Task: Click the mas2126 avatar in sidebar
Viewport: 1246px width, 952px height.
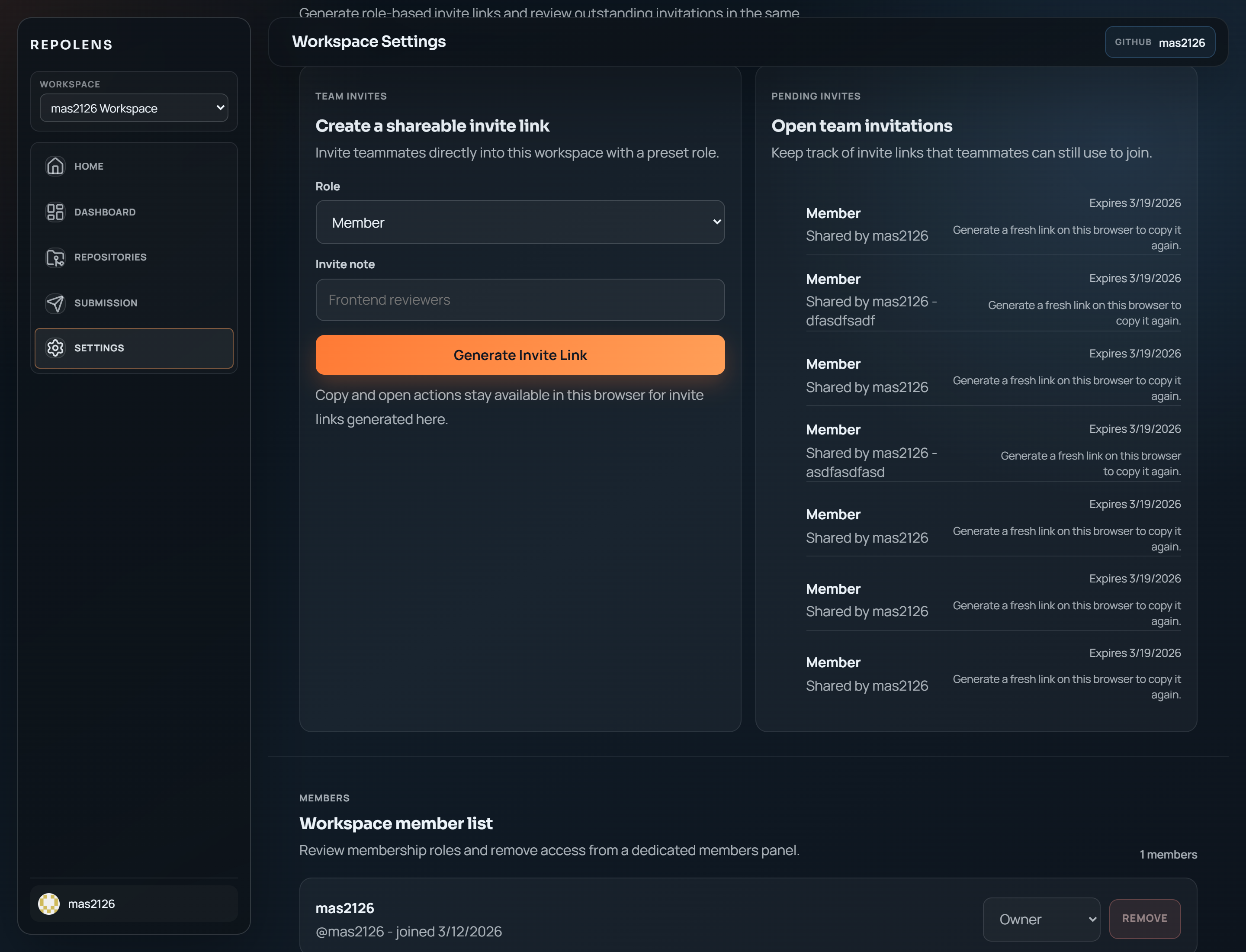Action: tap(49, 904)
